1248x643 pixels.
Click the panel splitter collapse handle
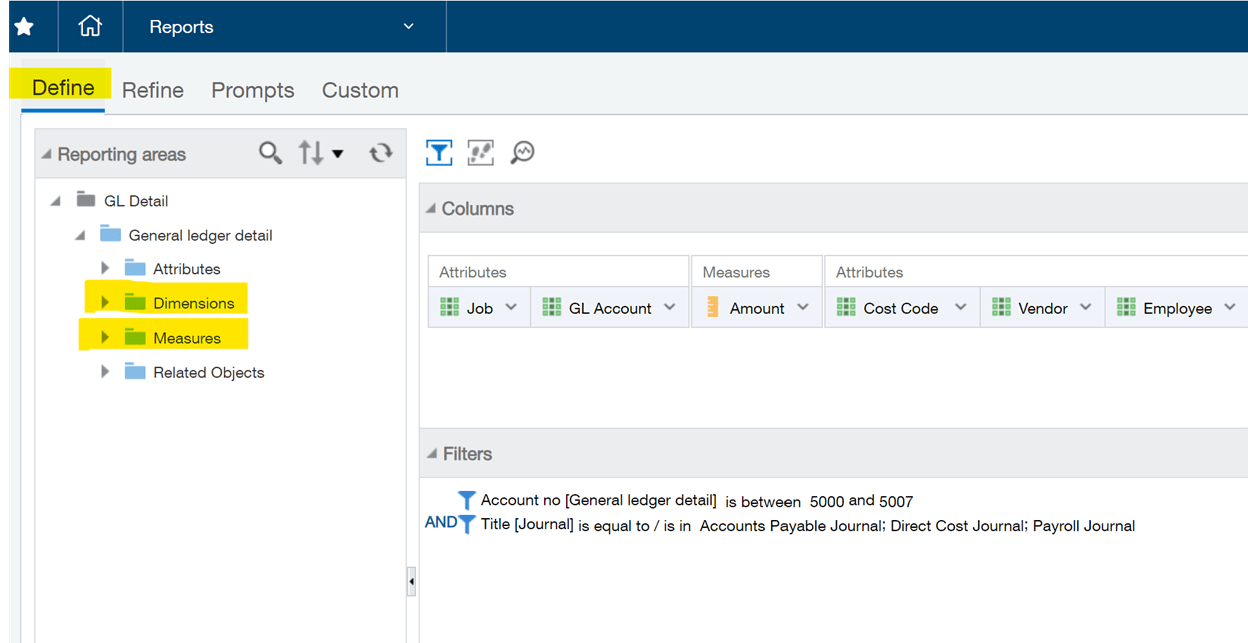tap(411, 581)
